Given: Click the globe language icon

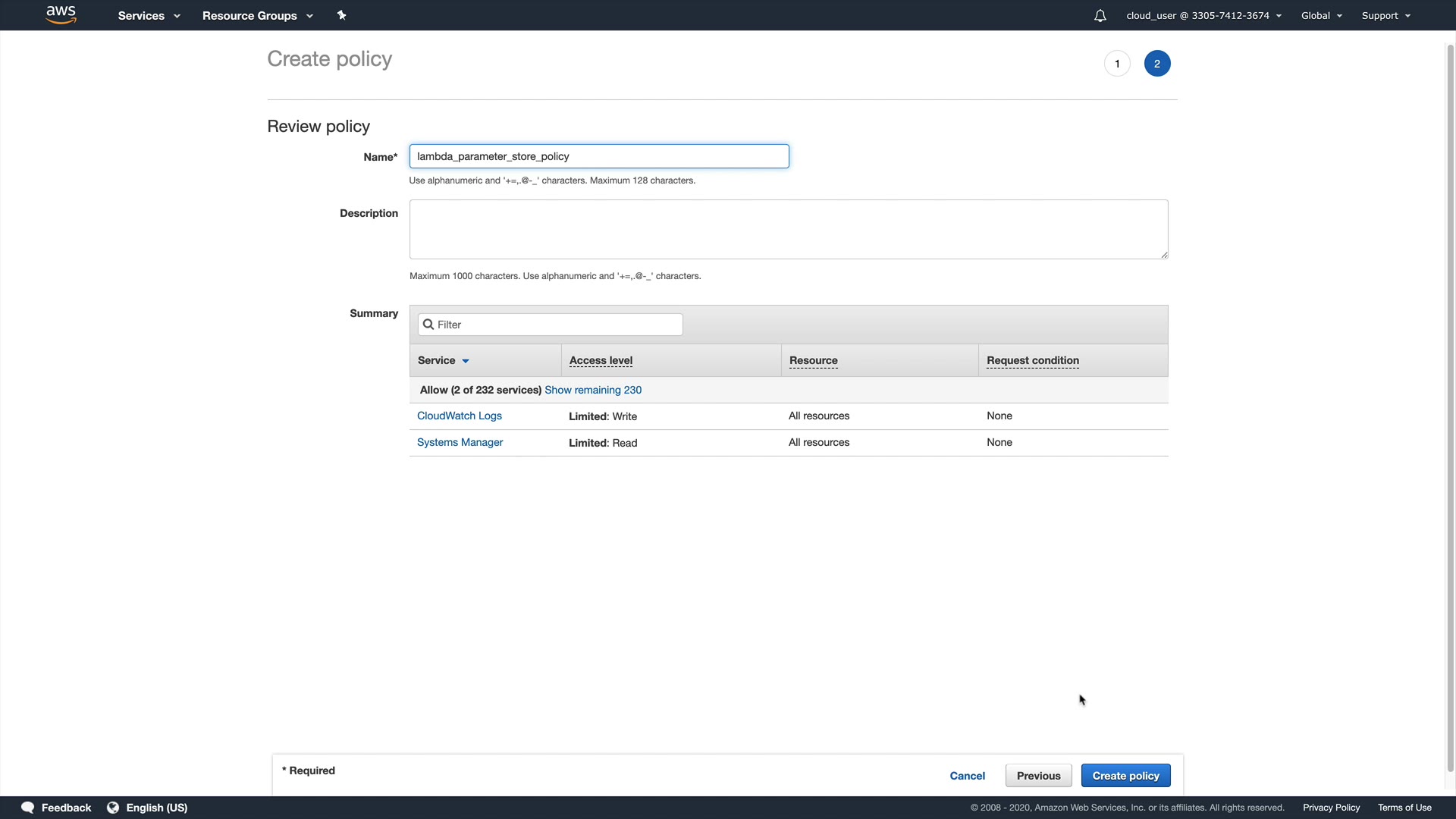Looking at the screenshot, I should click(113, 808).
